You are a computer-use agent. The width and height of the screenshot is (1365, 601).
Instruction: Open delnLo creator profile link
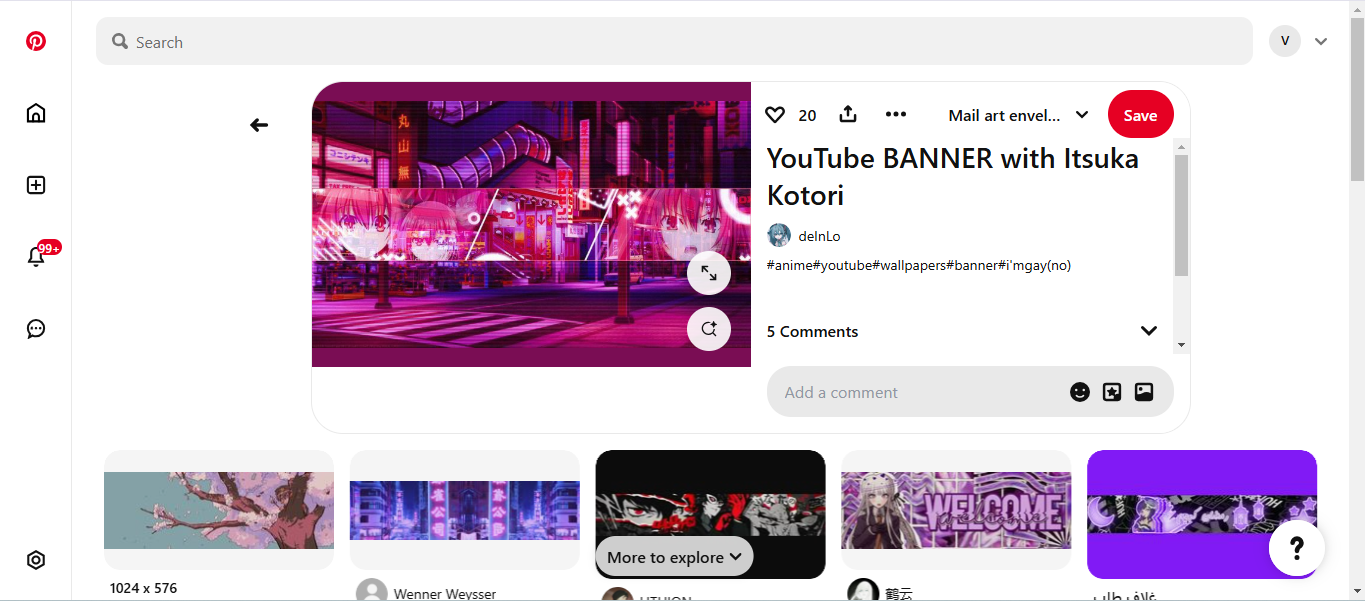tap(819, 236)
